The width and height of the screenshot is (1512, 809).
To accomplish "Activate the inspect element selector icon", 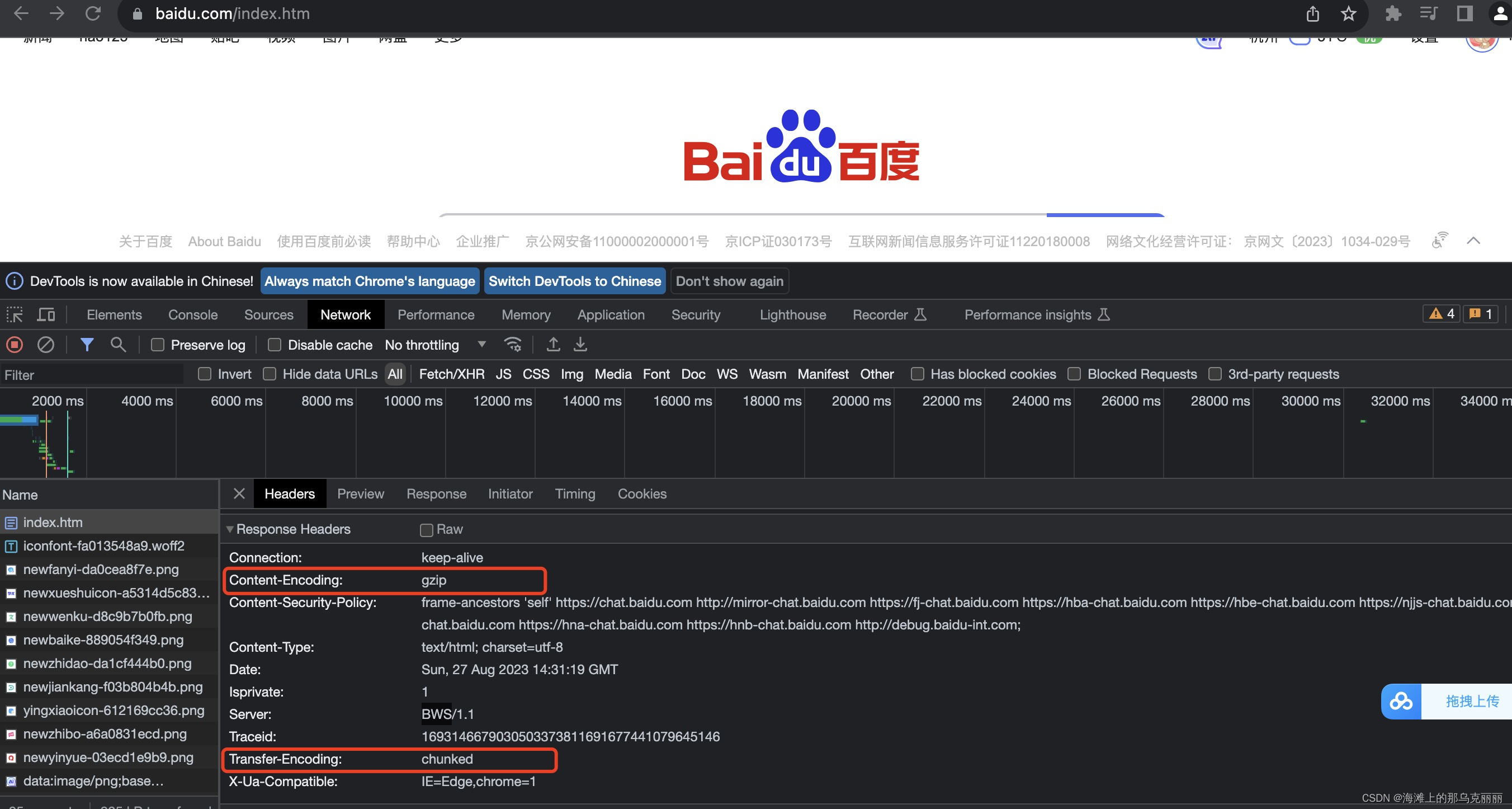I will click(x=15, y=314).
